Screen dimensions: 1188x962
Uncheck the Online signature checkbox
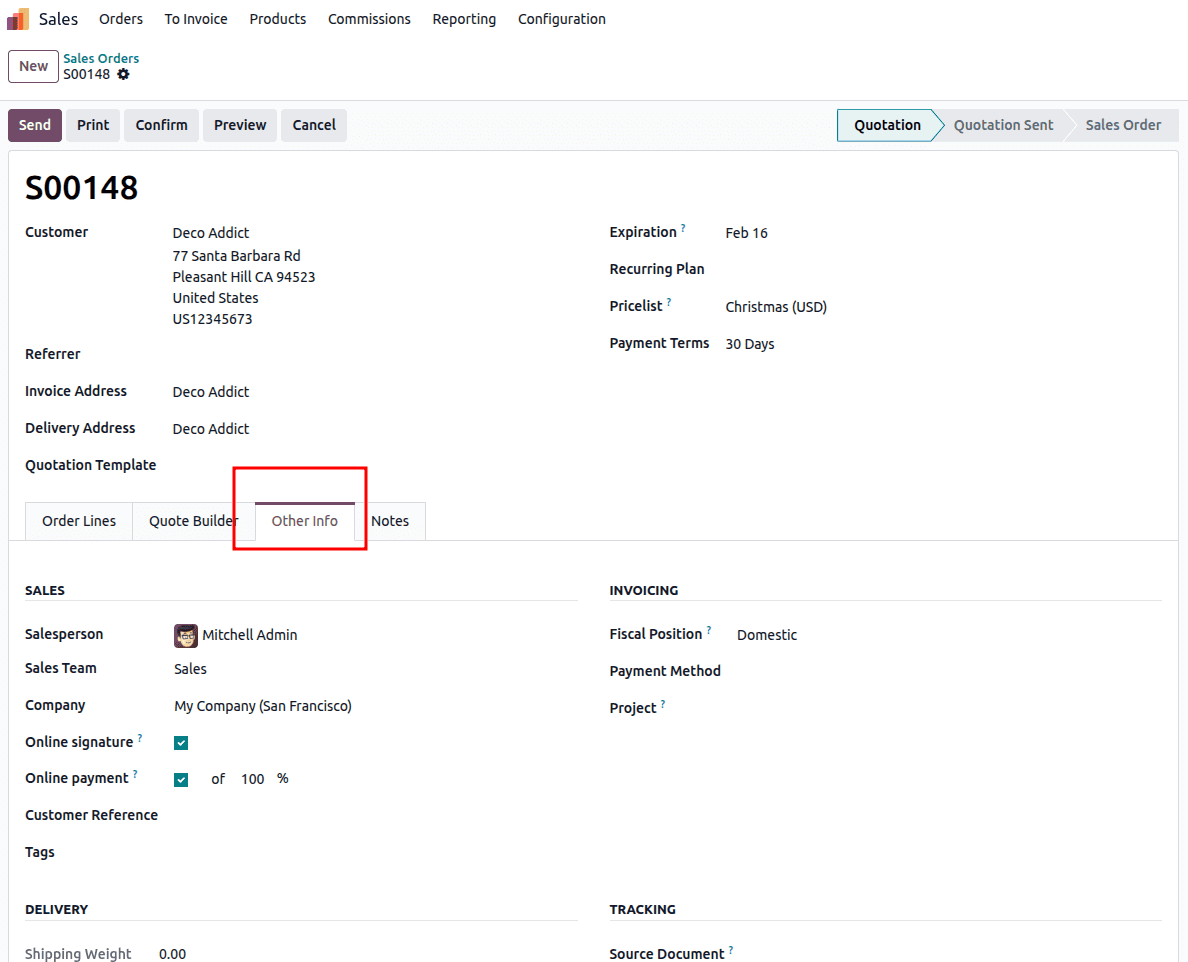tap(181, 742)
